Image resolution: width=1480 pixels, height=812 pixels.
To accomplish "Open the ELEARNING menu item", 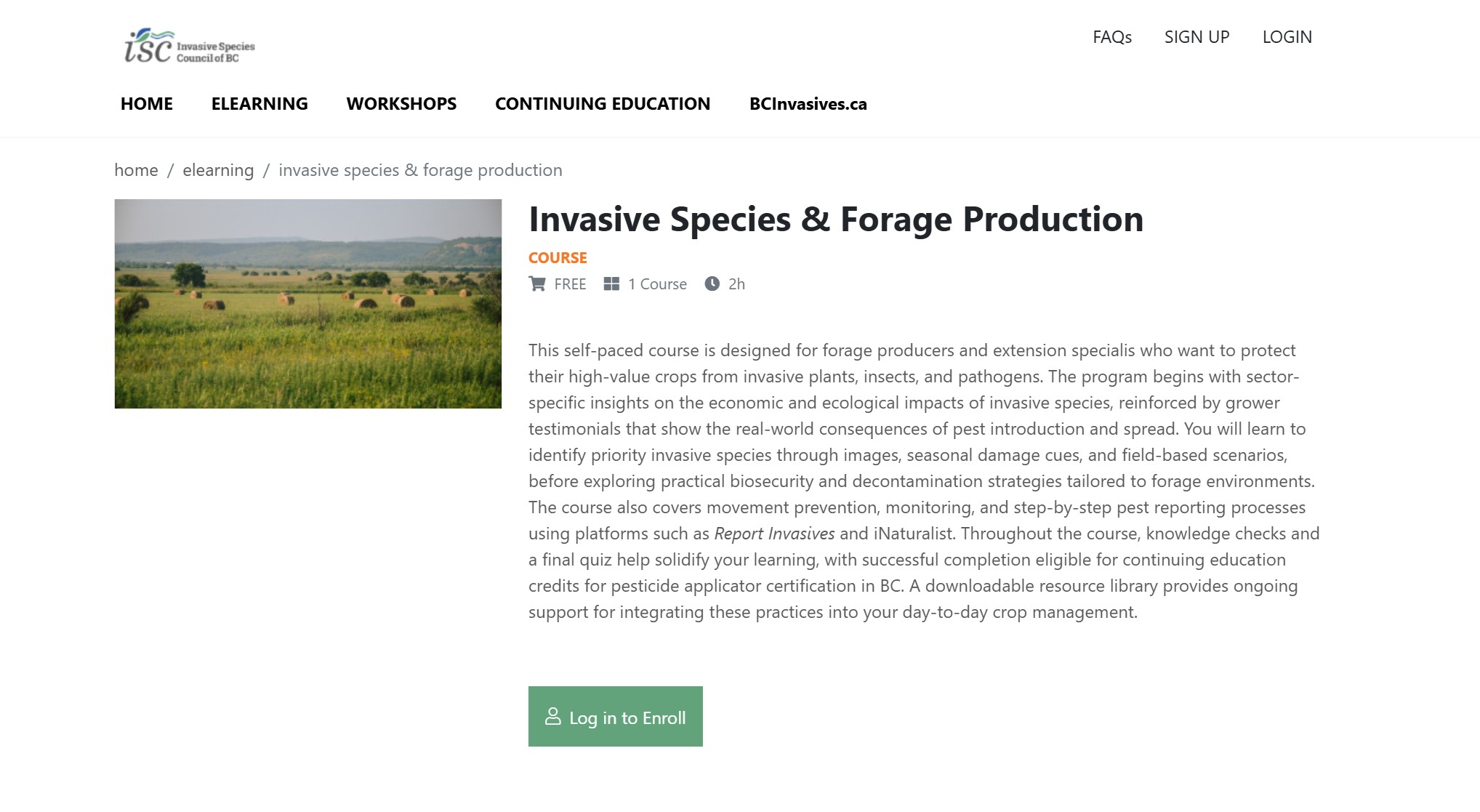I will (260, 104).
